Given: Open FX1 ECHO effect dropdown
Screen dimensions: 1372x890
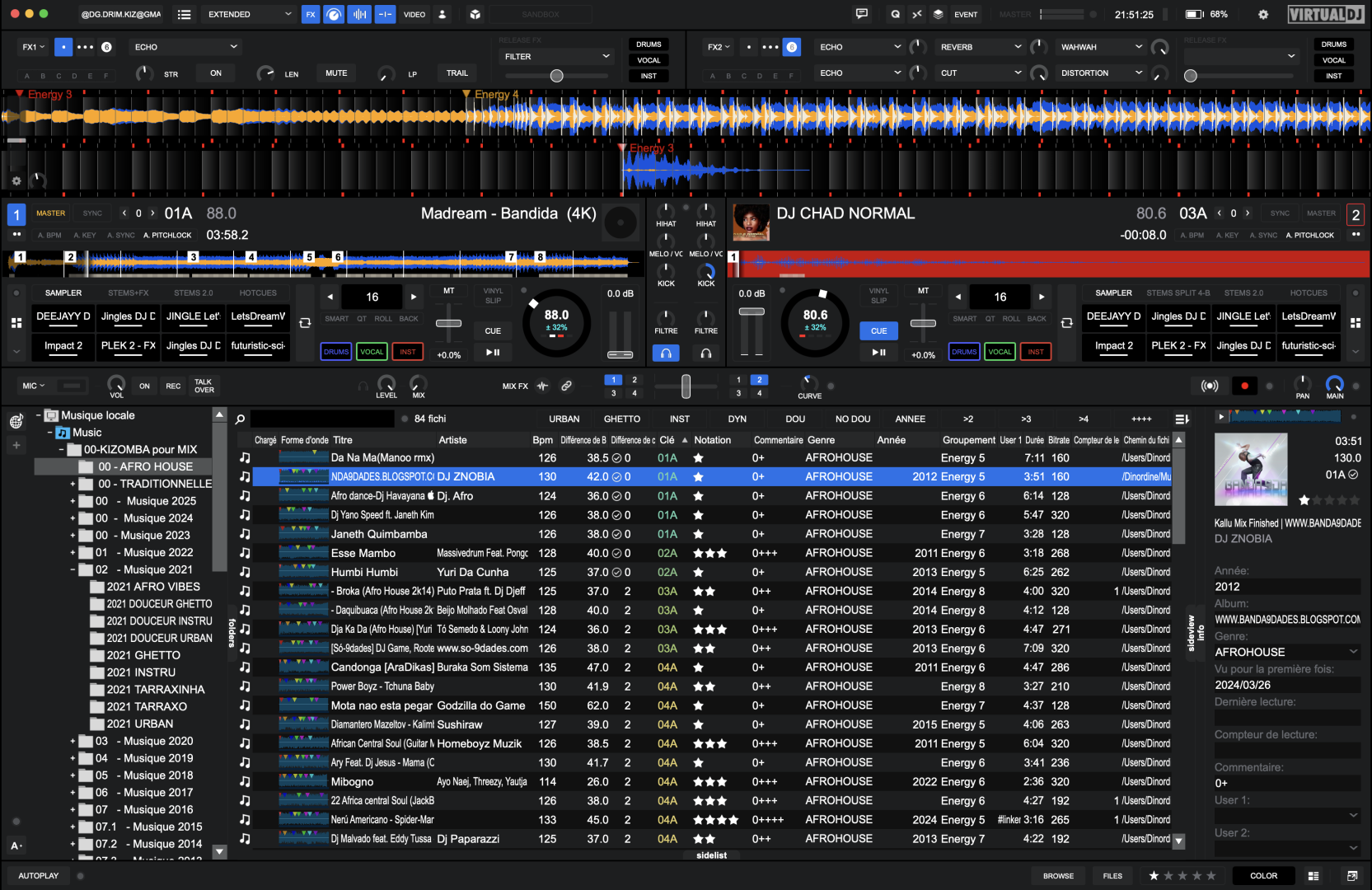Looking at the screenshot, I should coord(186,47).
